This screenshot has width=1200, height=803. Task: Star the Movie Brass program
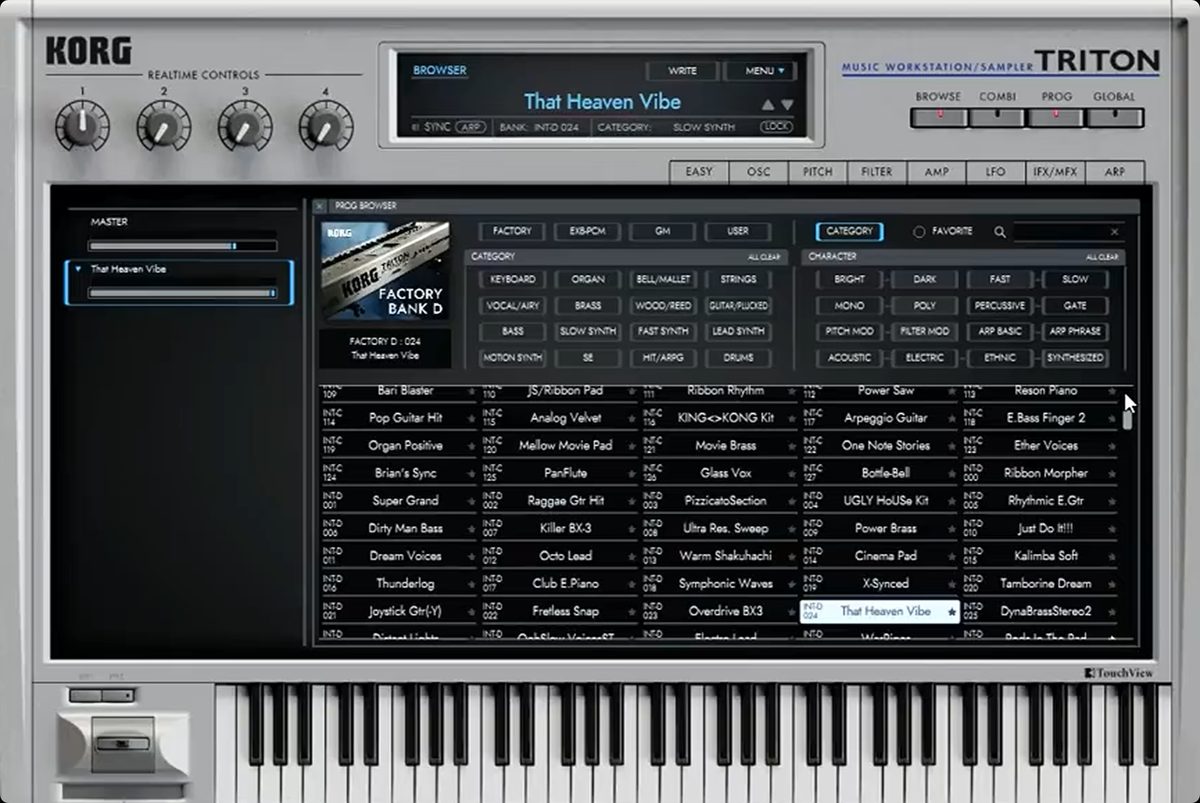tap(792, 447)
